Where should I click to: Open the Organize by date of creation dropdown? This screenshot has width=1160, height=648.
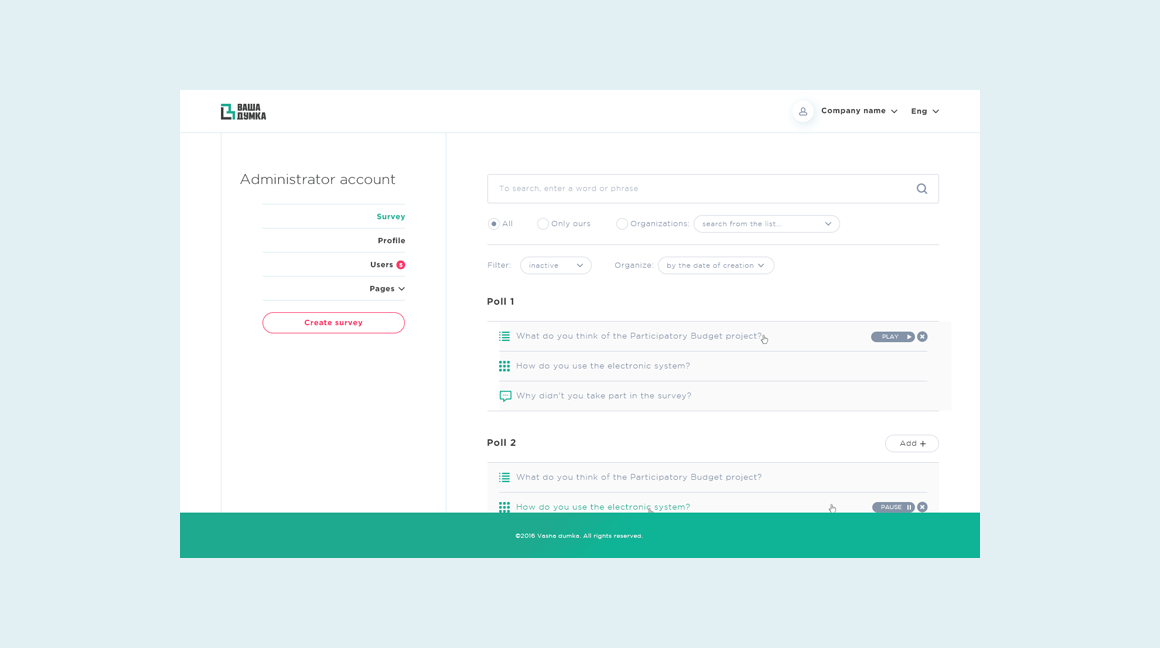[x=715, y=266]
